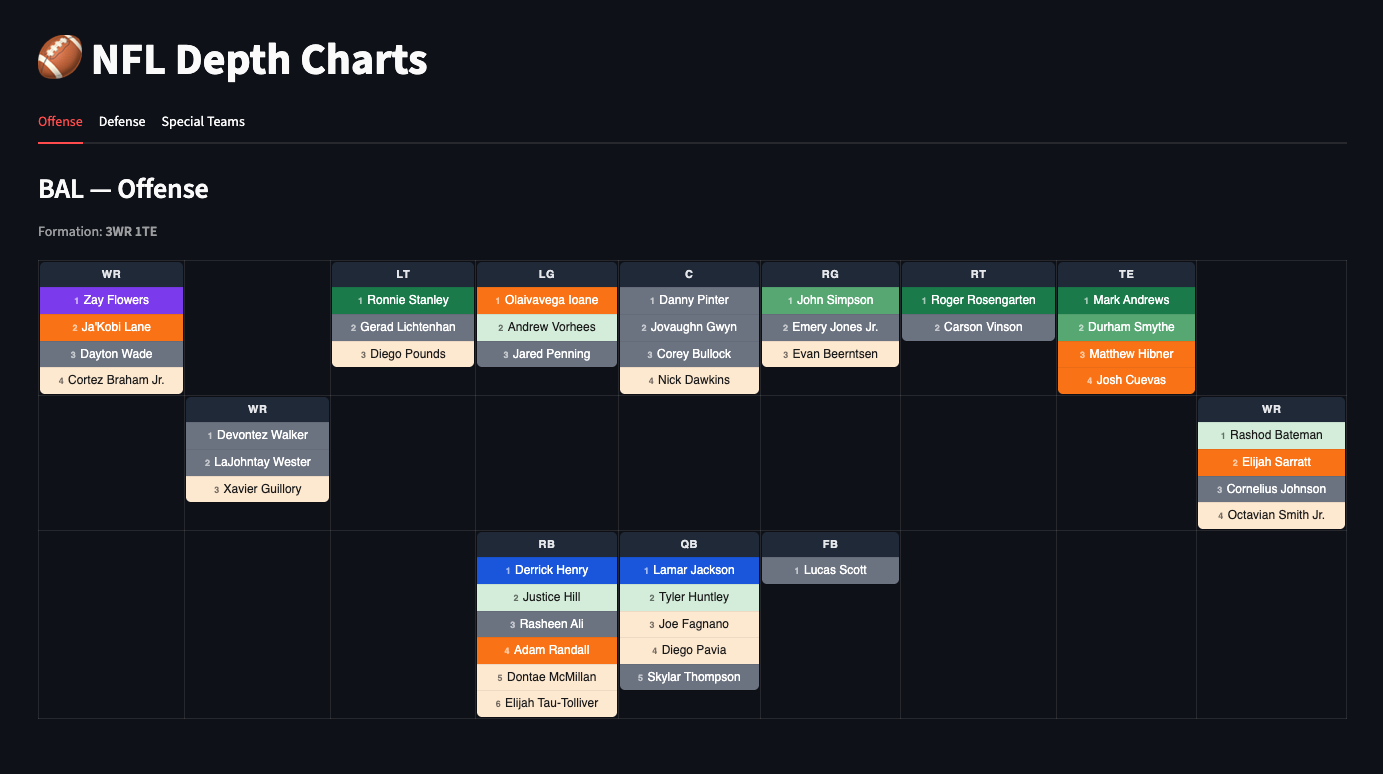Click Jovaughn Gwyn's row

[x=689, y=327]
